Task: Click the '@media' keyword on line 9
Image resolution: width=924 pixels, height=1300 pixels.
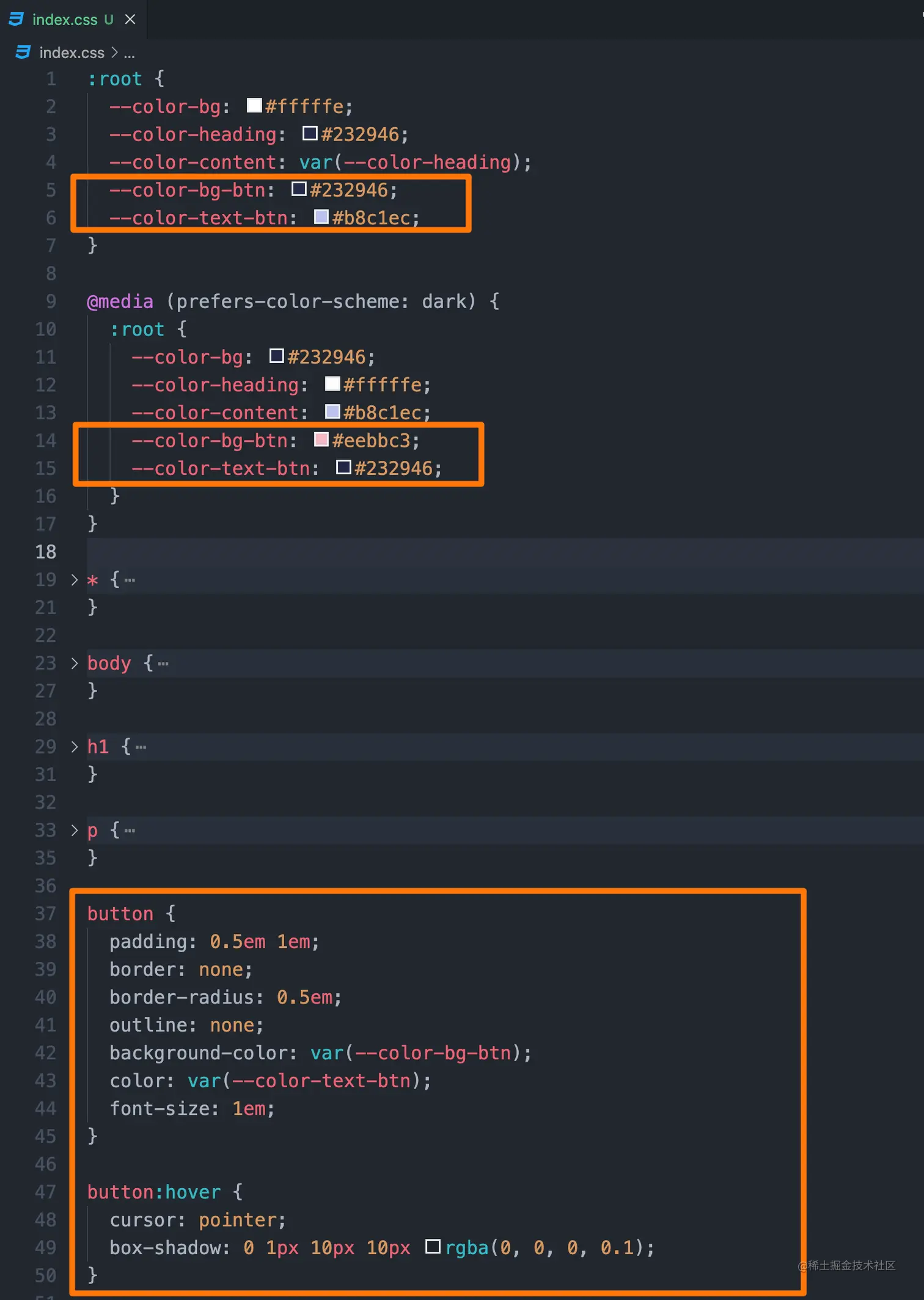Action: point(120,301)
